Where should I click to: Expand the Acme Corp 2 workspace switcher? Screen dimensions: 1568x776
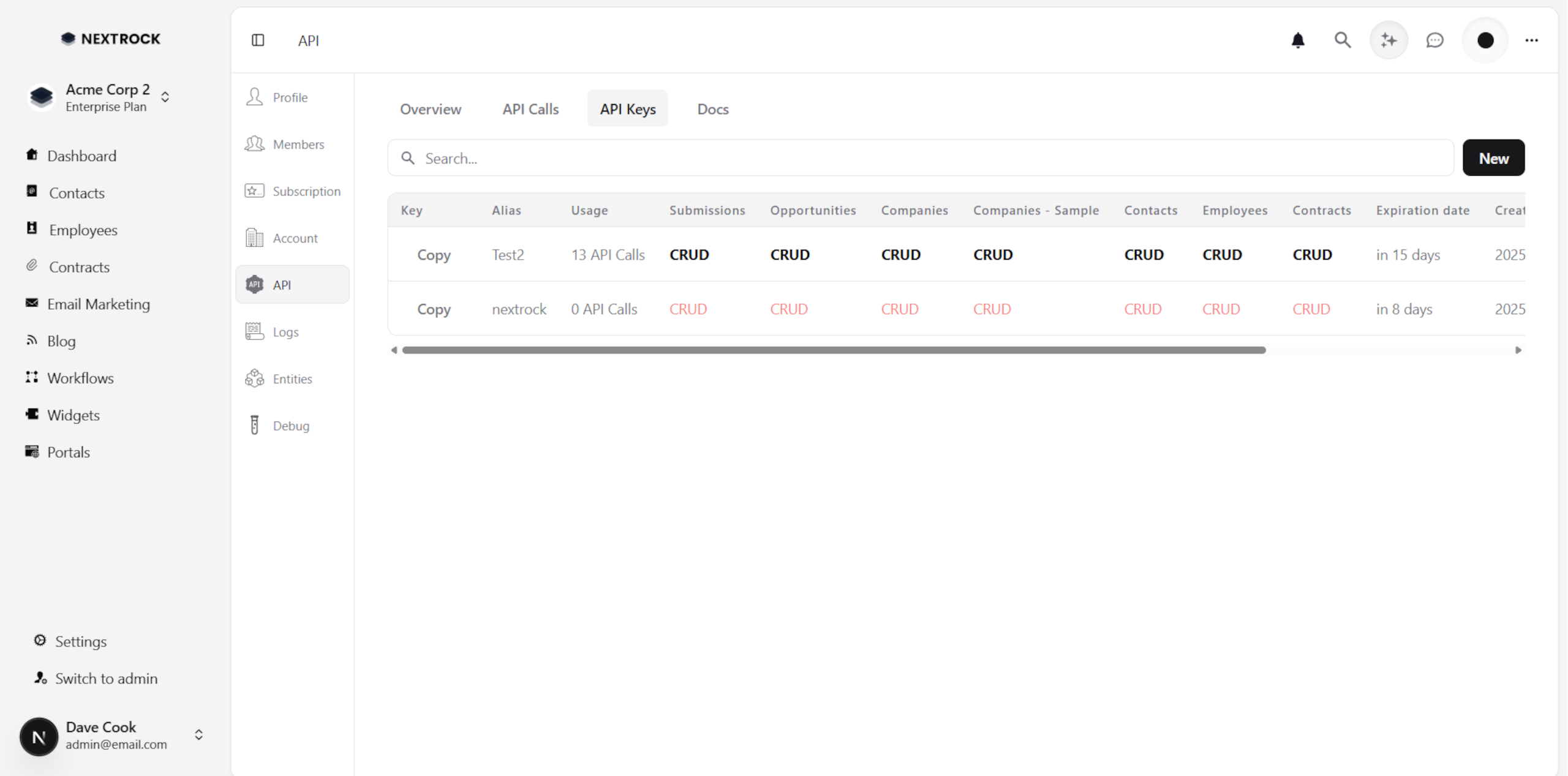tap(165, 97)
